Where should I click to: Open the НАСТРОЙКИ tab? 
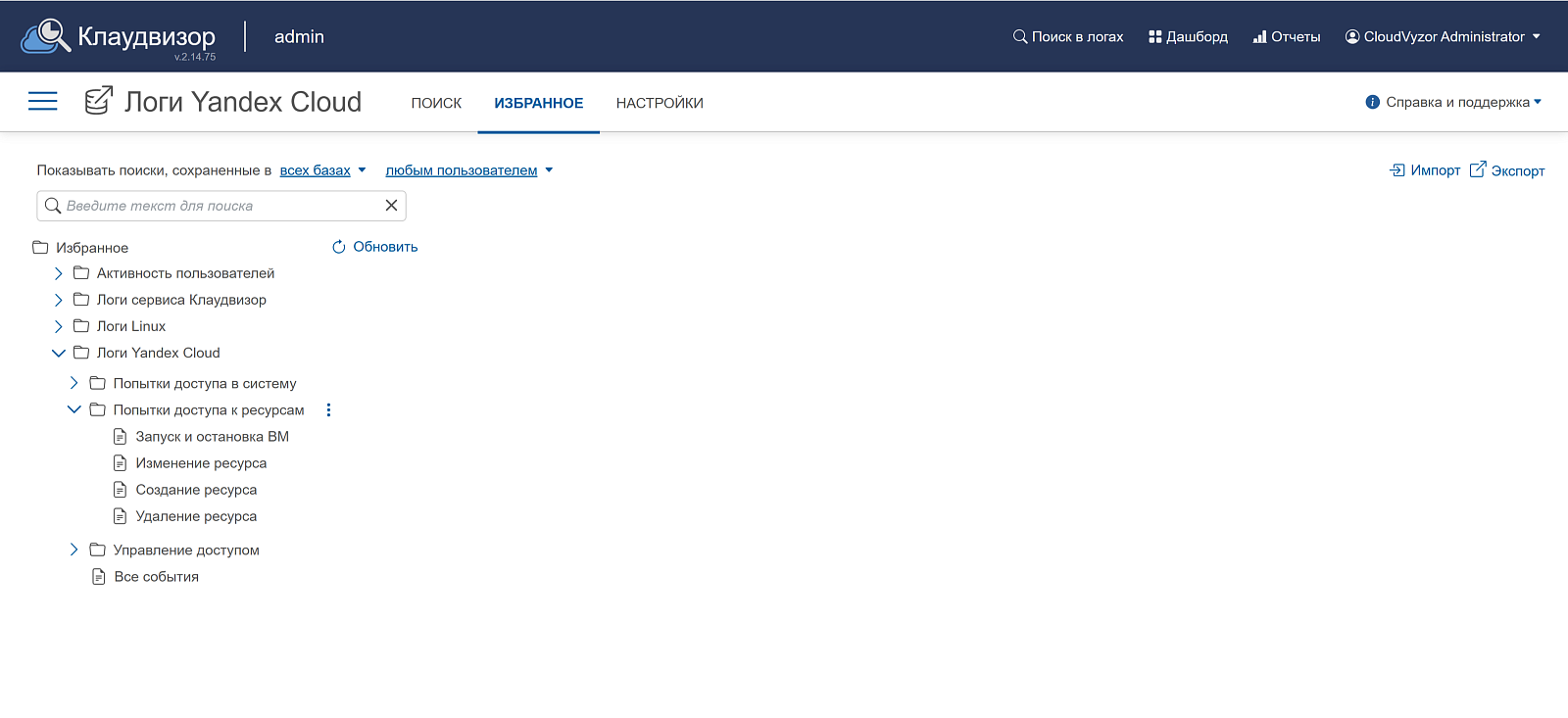tap(660, 103)
